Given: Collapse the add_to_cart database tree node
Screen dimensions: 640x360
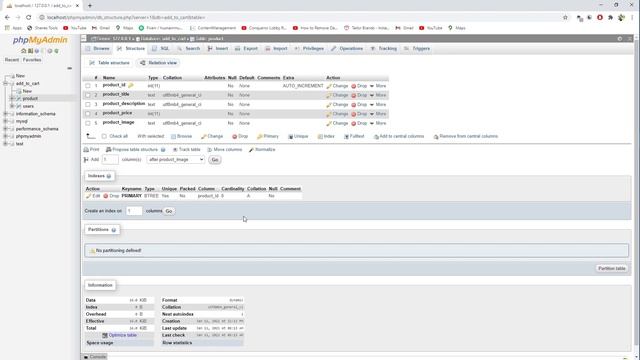Looking at the screenshot, I should pos(6,83).
